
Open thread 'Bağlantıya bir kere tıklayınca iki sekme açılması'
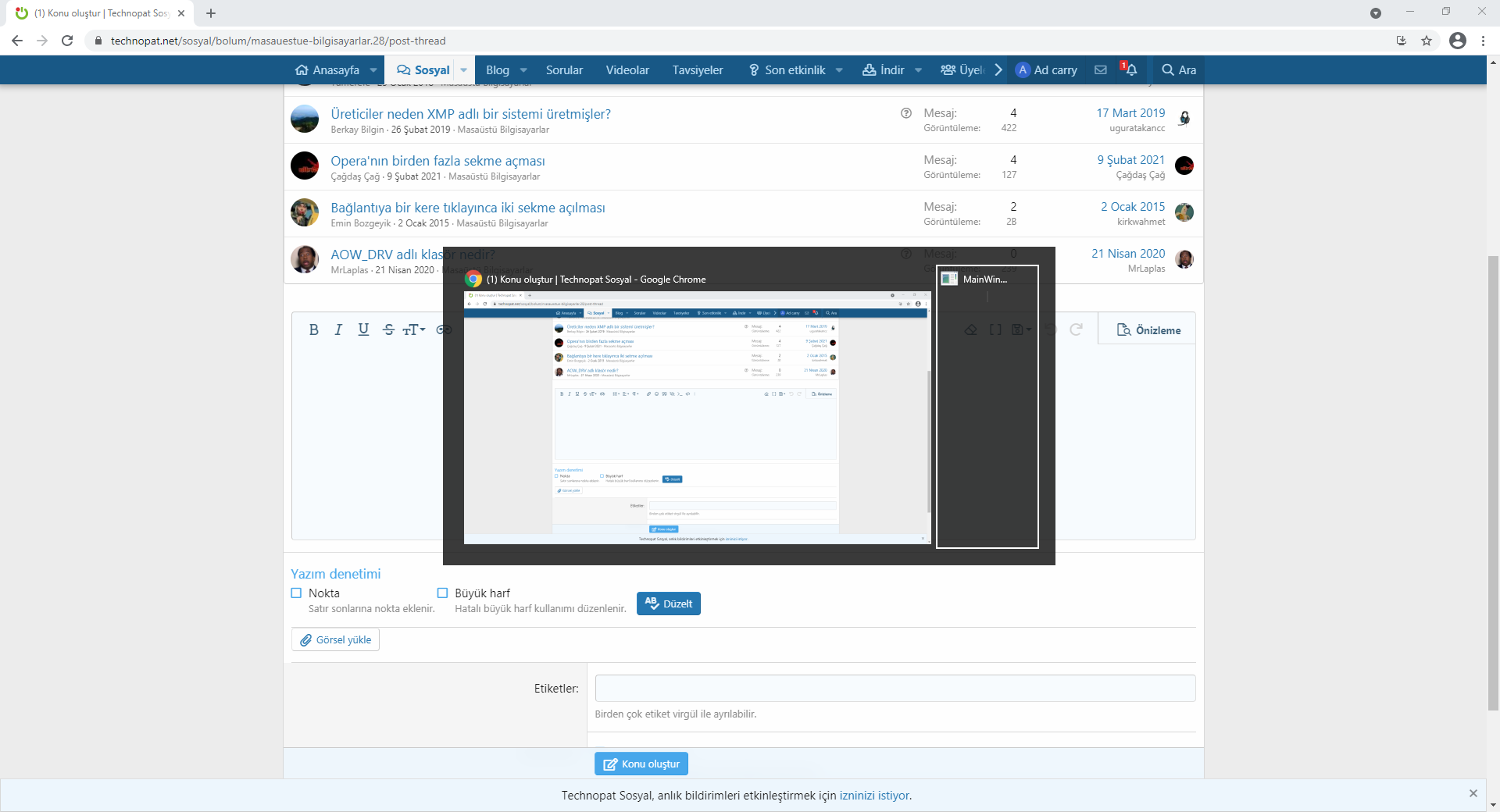(x=468, y=208)
